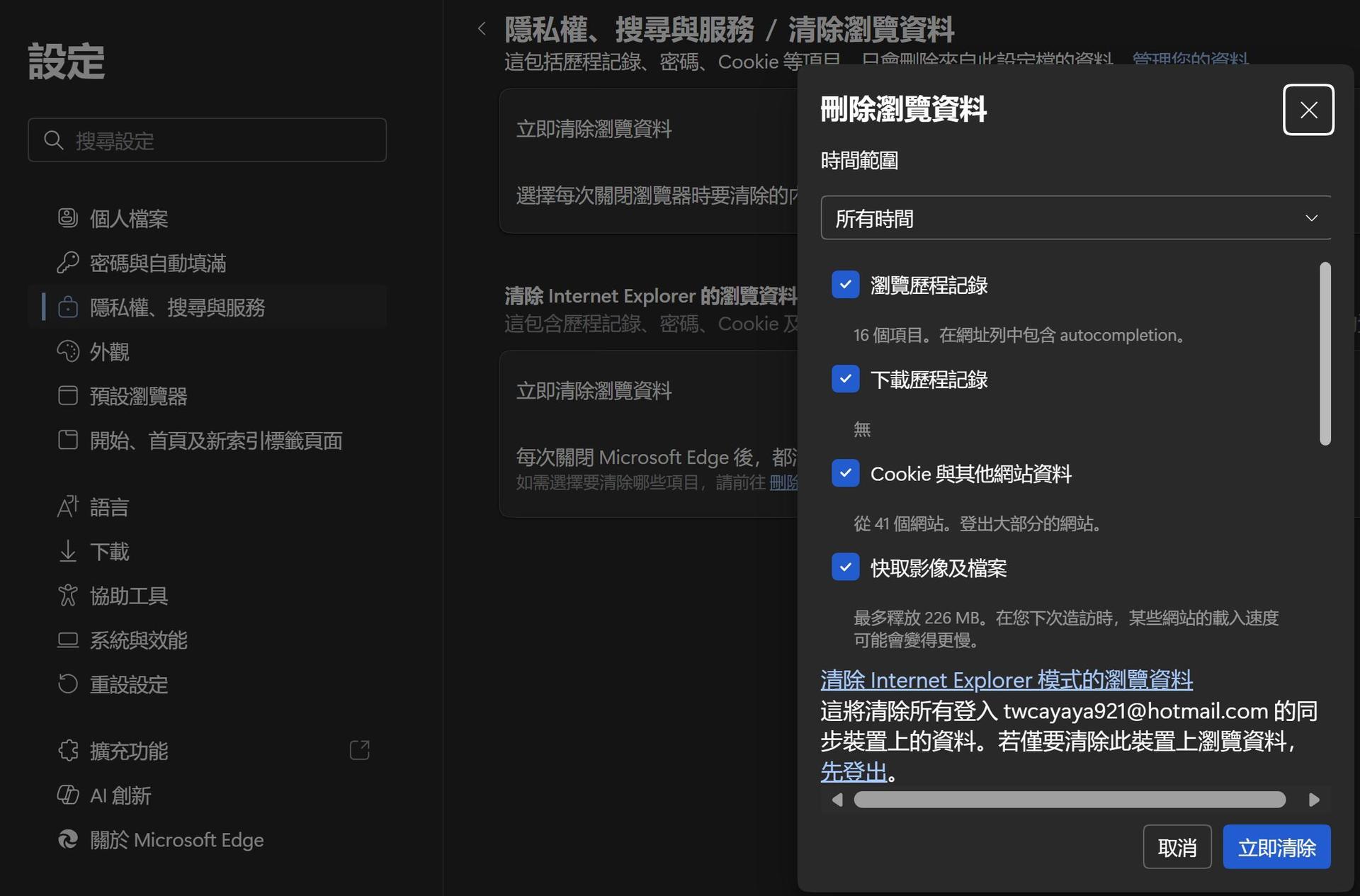Open 清除 Internet Explorer 模式的瀏覽資料 link
This screenshot has width=1360, height=896.
pyautogui.click(x=1007, y=680)
